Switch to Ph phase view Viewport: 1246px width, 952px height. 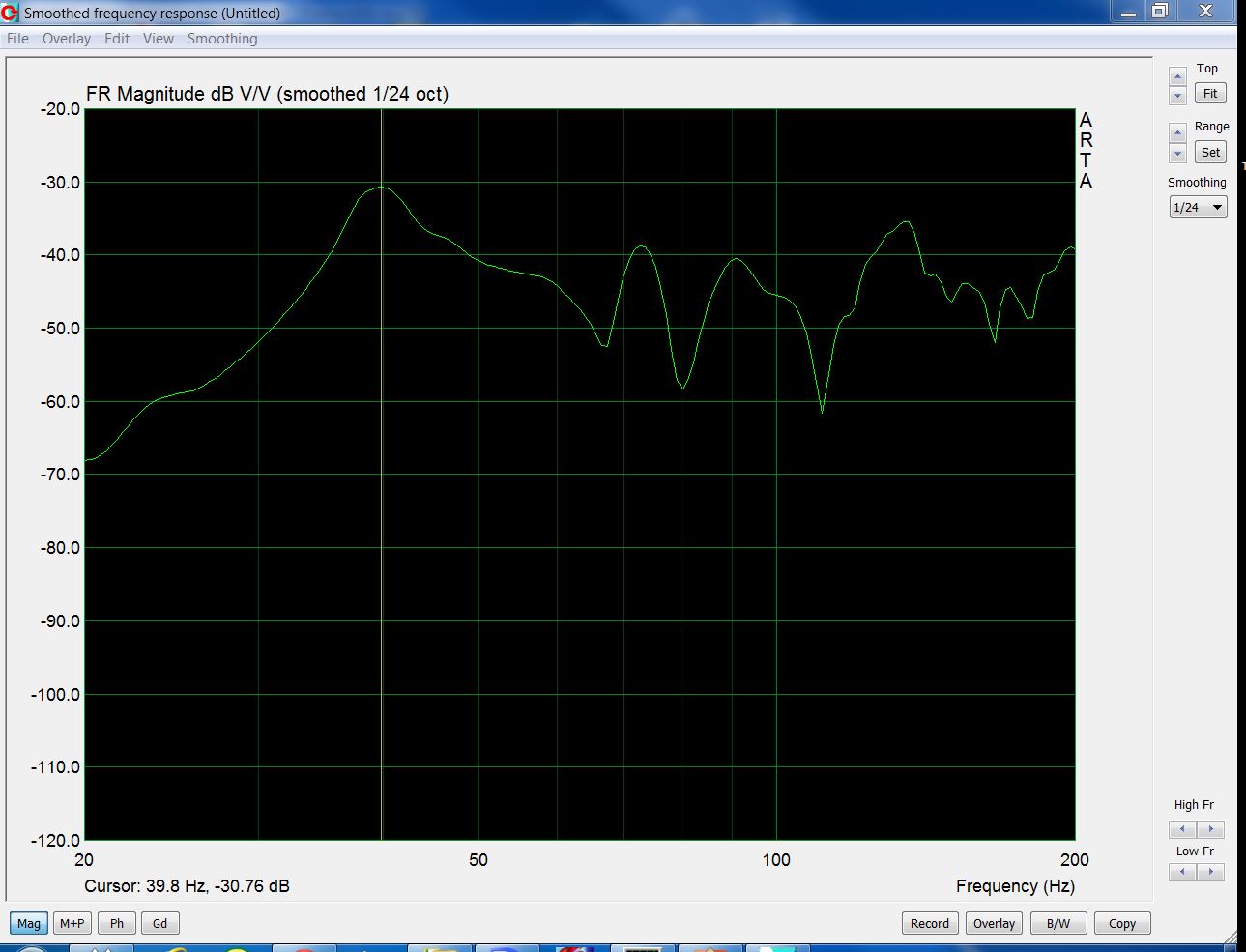(117, 923)
